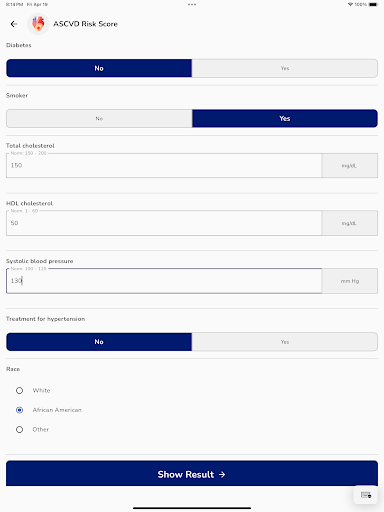
Task: Choose No for Treatment for hypertension
Action: click(x=99, y=342)
